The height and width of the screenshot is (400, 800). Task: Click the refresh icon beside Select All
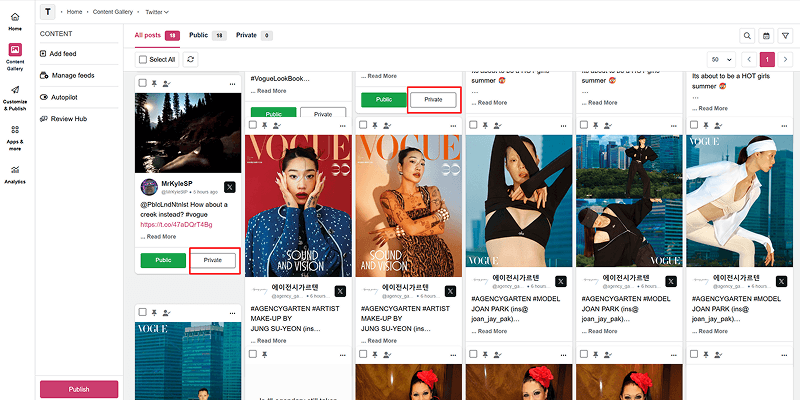click(191, 59)
